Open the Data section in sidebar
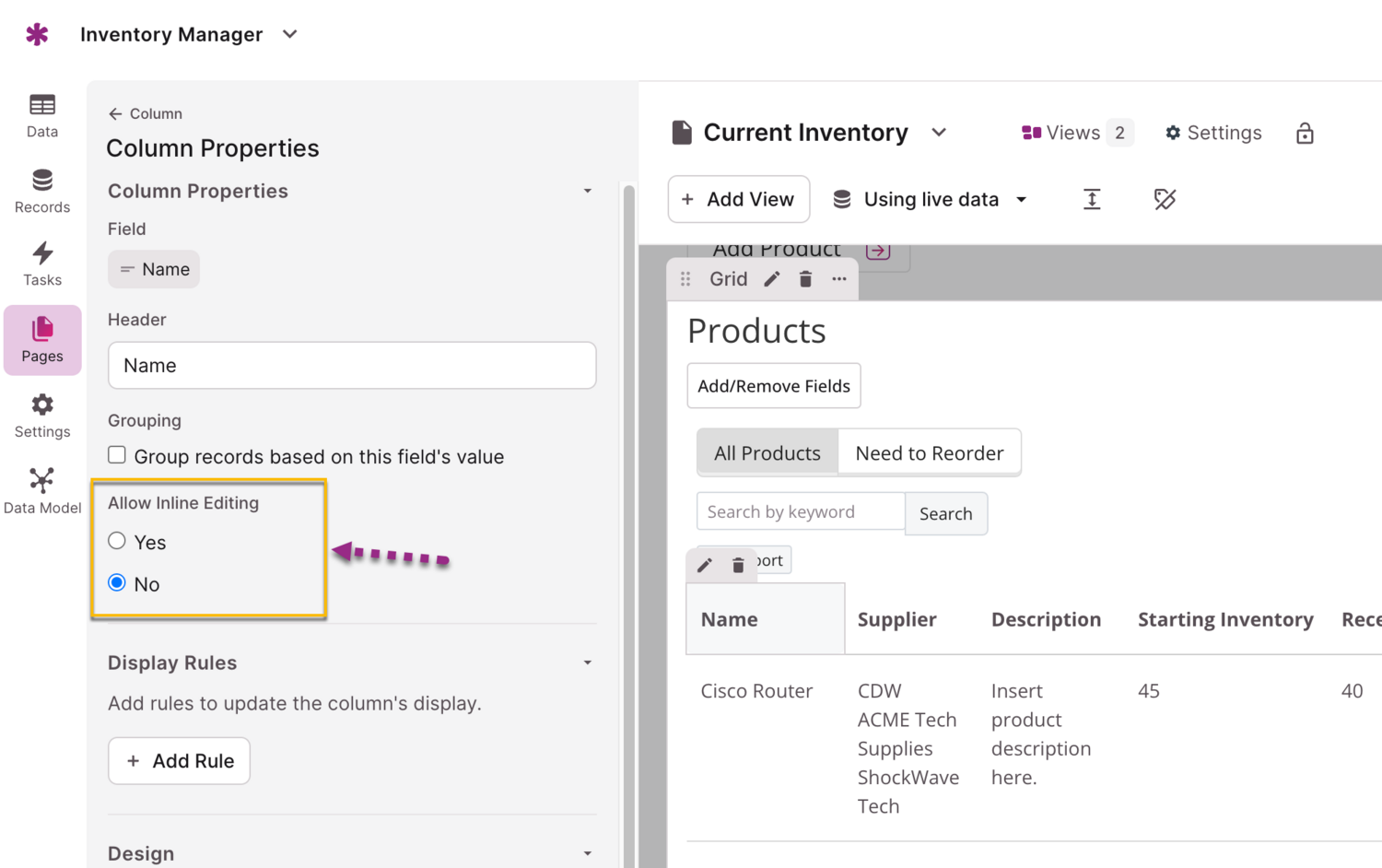The image size is (1382, 868). point(42,116)
